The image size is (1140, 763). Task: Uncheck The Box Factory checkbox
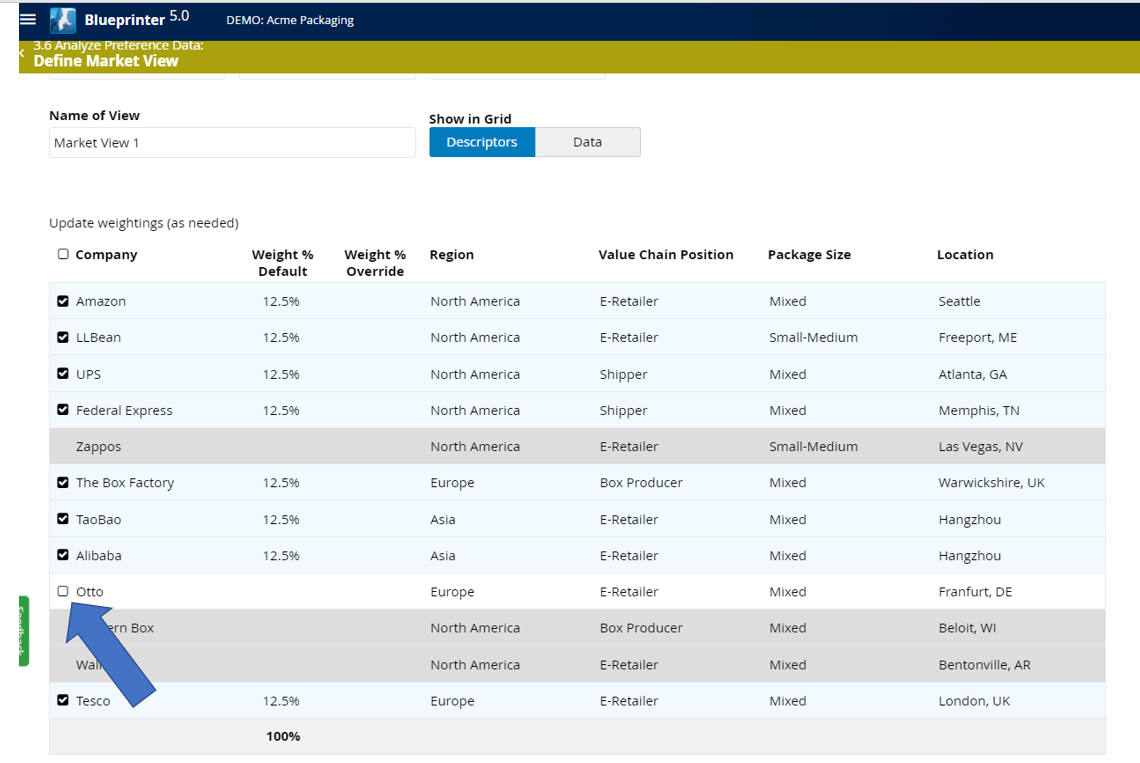coord(63,482)
